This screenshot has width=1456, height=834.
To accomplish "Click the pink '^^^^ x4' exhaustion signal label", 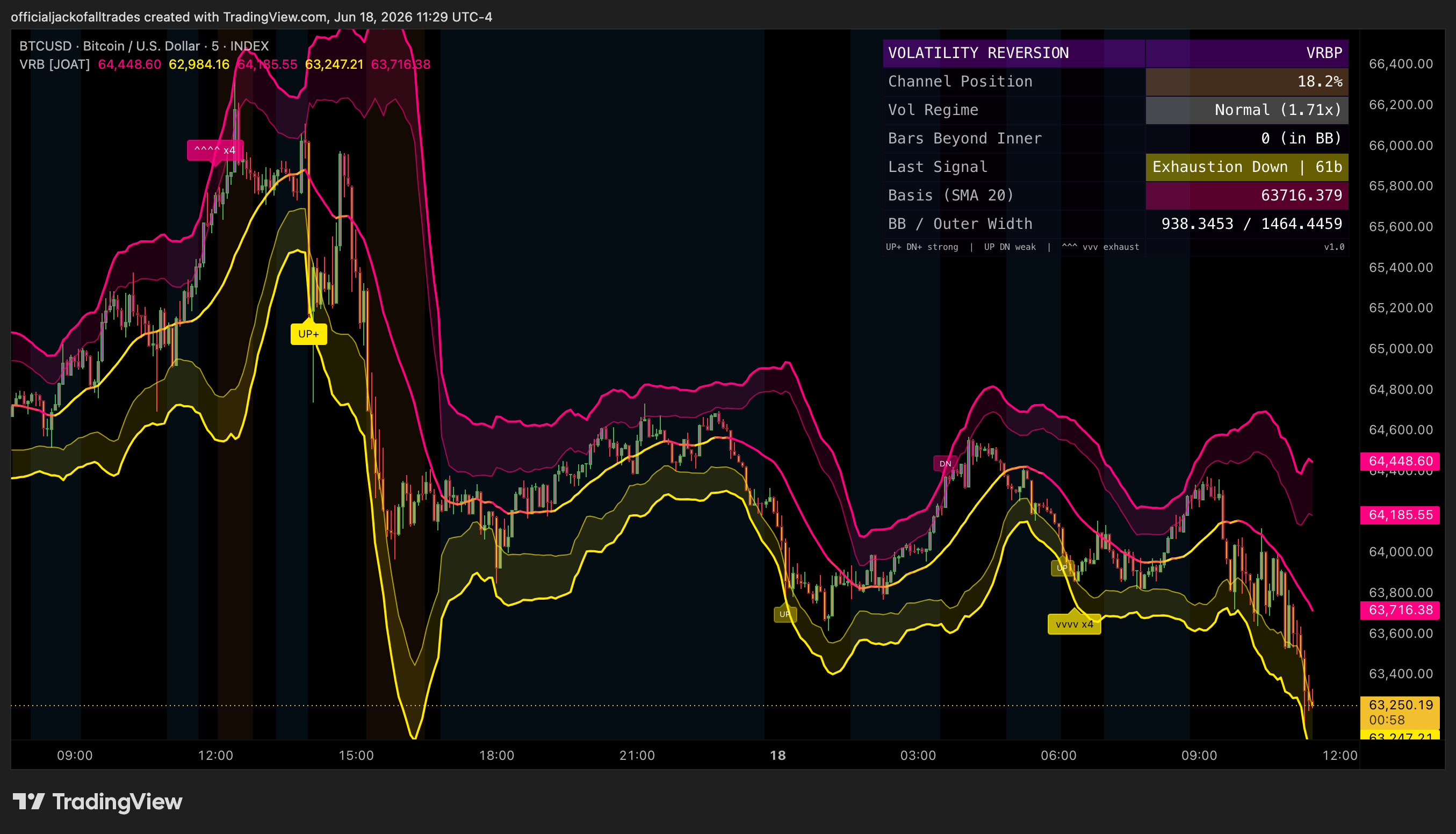I will (x=215, y=150).
